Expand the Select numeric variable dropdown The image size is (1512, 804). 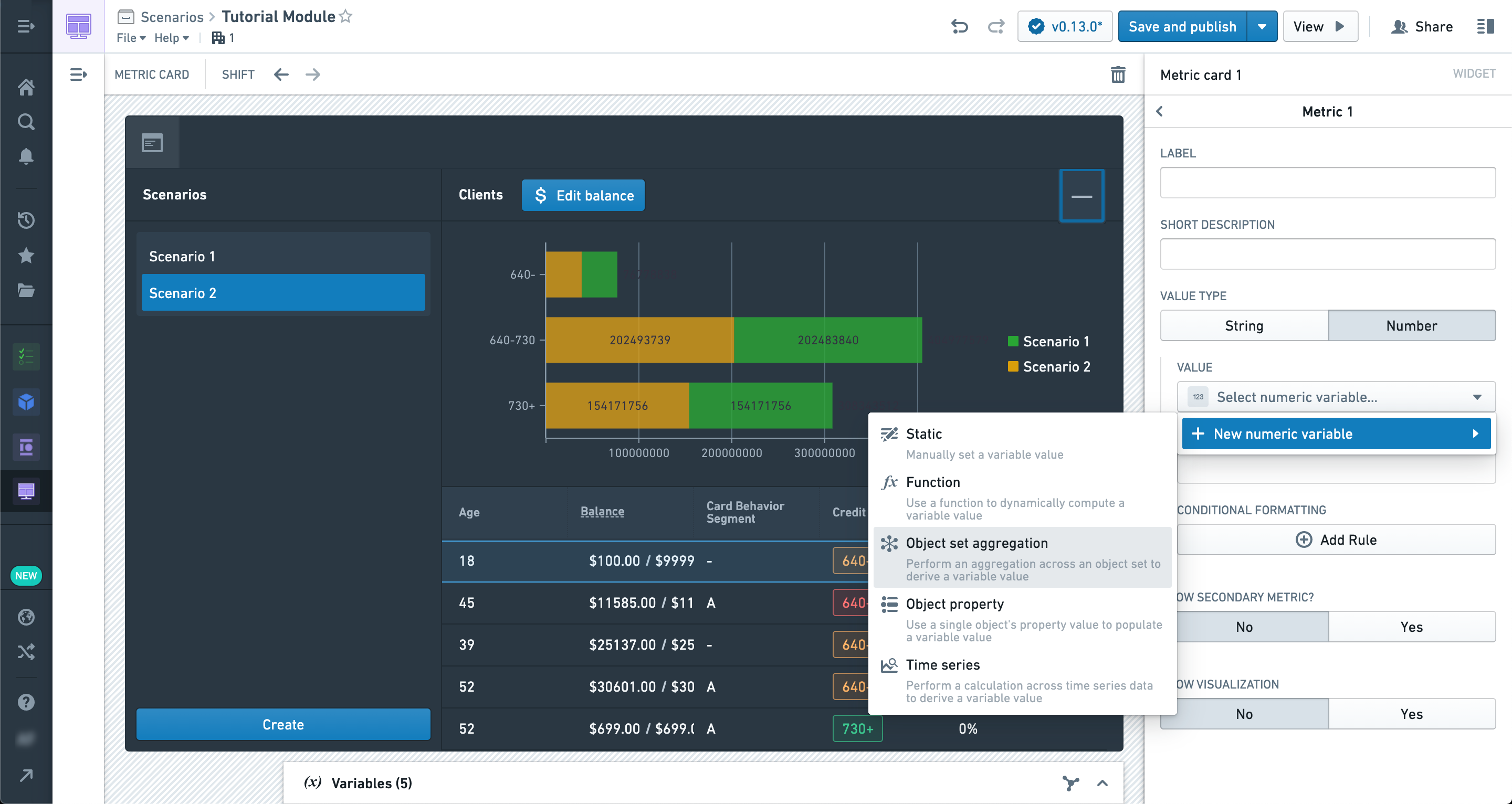[1335, 397]
